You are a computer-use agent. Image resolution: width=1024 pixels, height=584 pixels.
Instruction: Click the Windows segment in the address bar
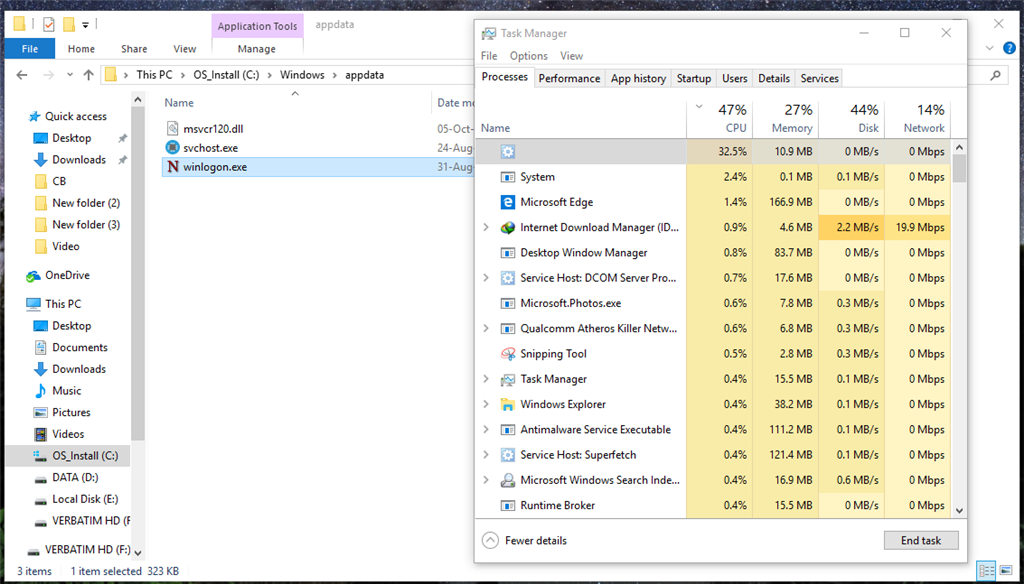click(302, 75)
